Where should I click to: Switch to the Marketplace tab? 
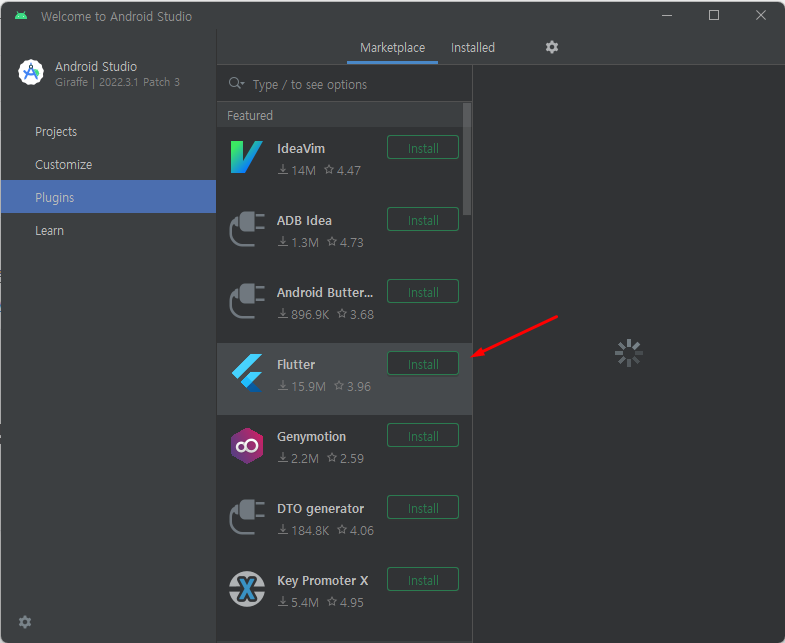pos(392,48)
